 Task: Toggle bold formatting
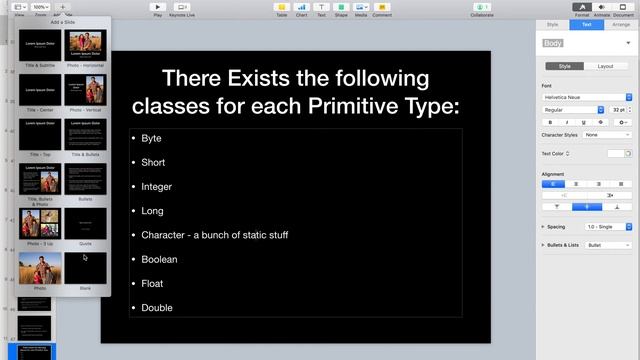pyautogui.click(x=550, y=122)
